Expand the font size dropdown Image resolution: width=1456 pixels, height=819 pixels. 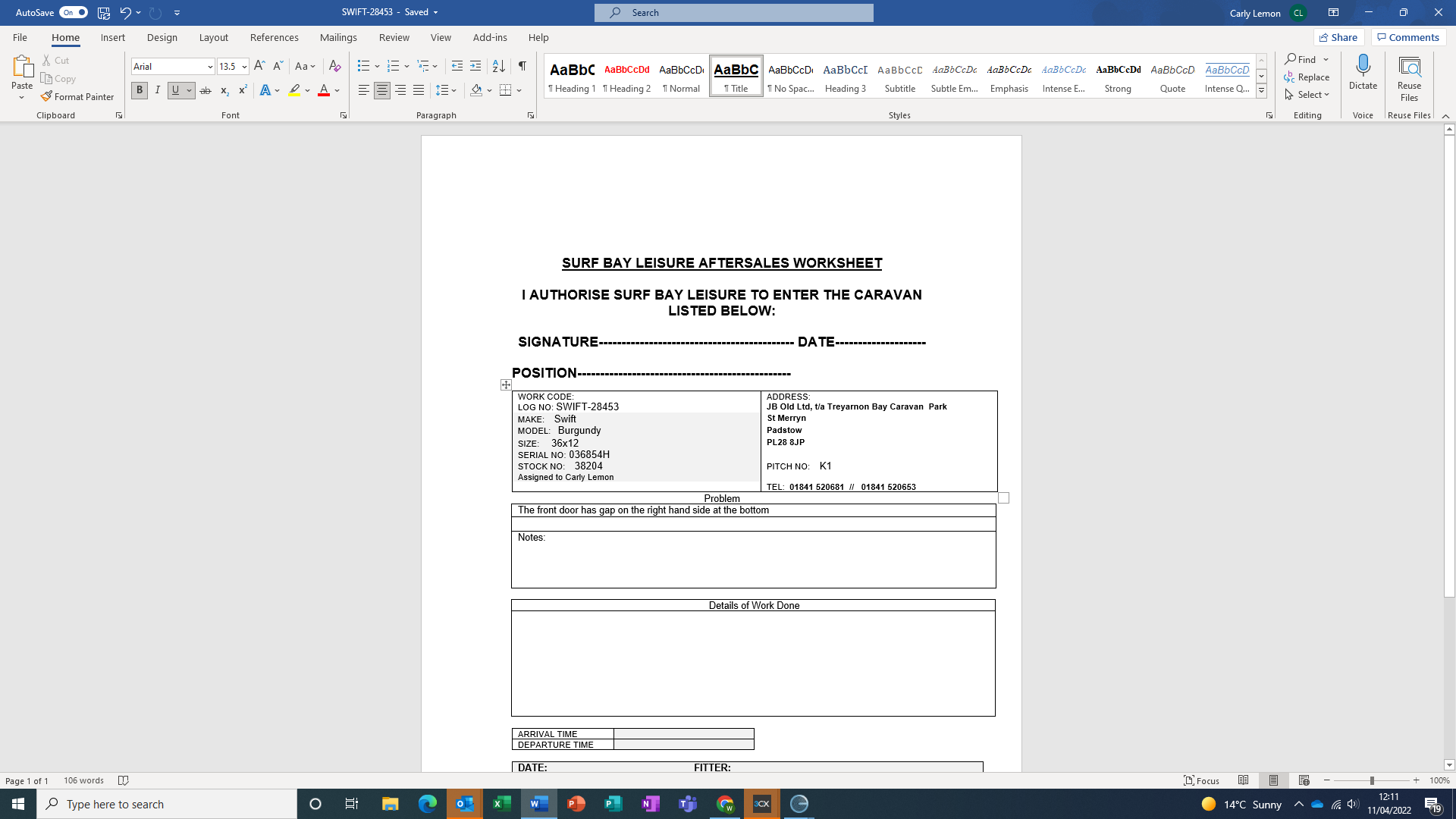[244, 67]
